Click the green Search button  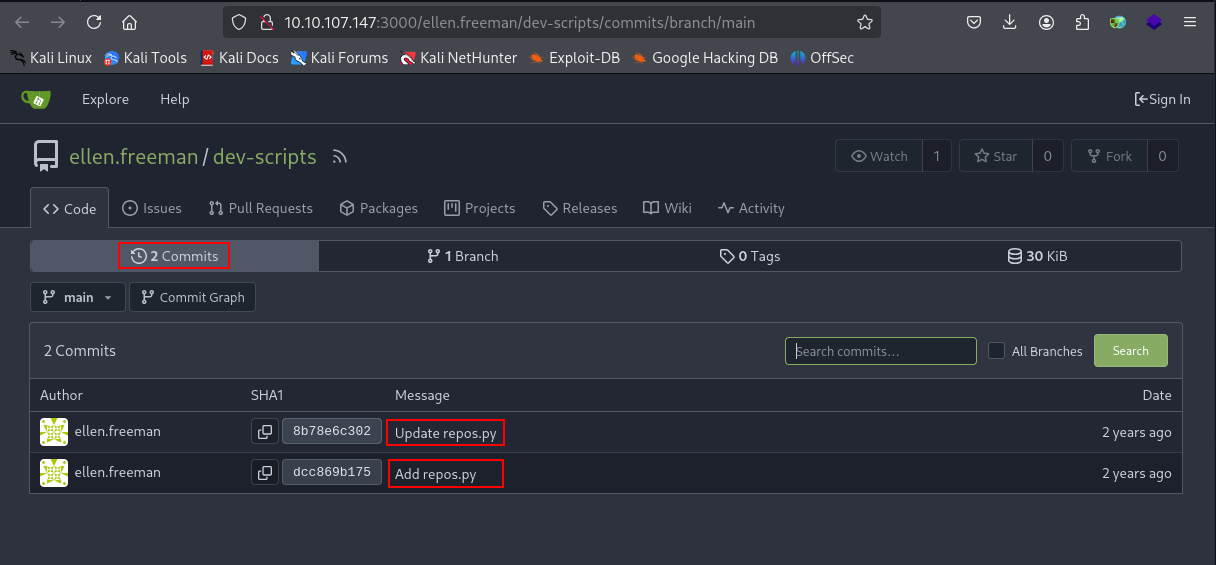(x=1130, y=350)
